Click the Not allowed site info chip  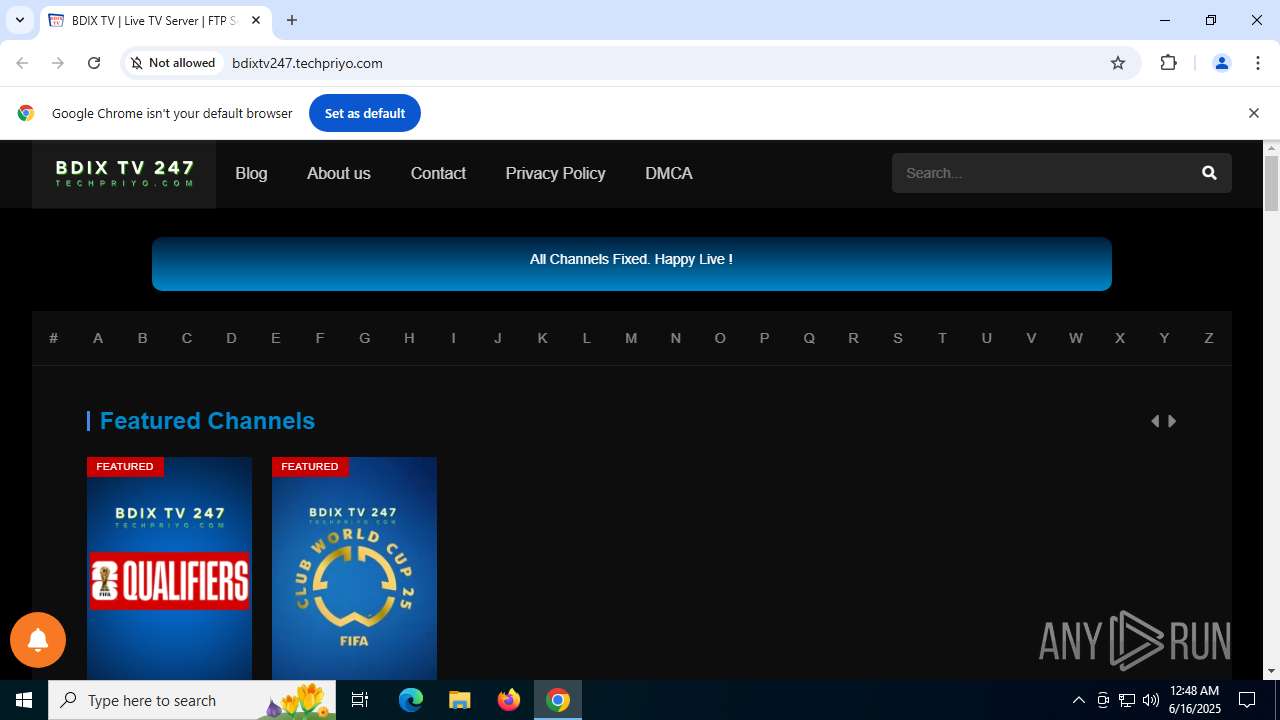pos(173,63)
